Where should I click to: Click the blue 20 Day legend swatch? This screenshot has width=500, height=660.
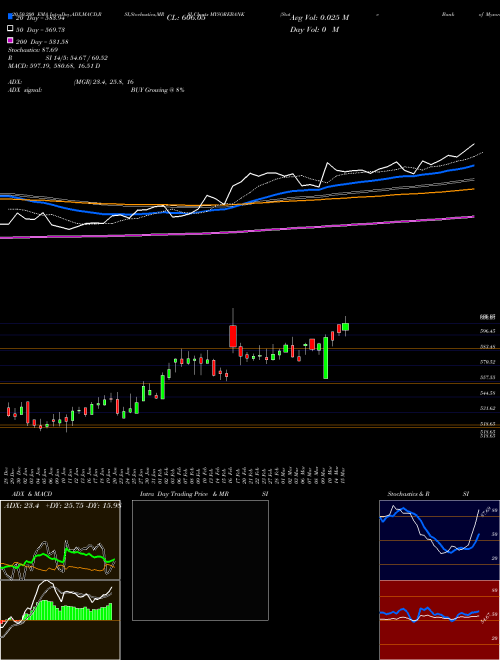click(11, 17)
